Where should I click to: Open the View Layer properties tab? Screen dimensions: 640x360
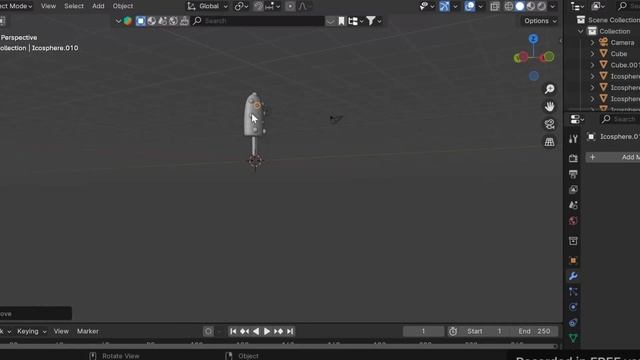pos(573,189)
